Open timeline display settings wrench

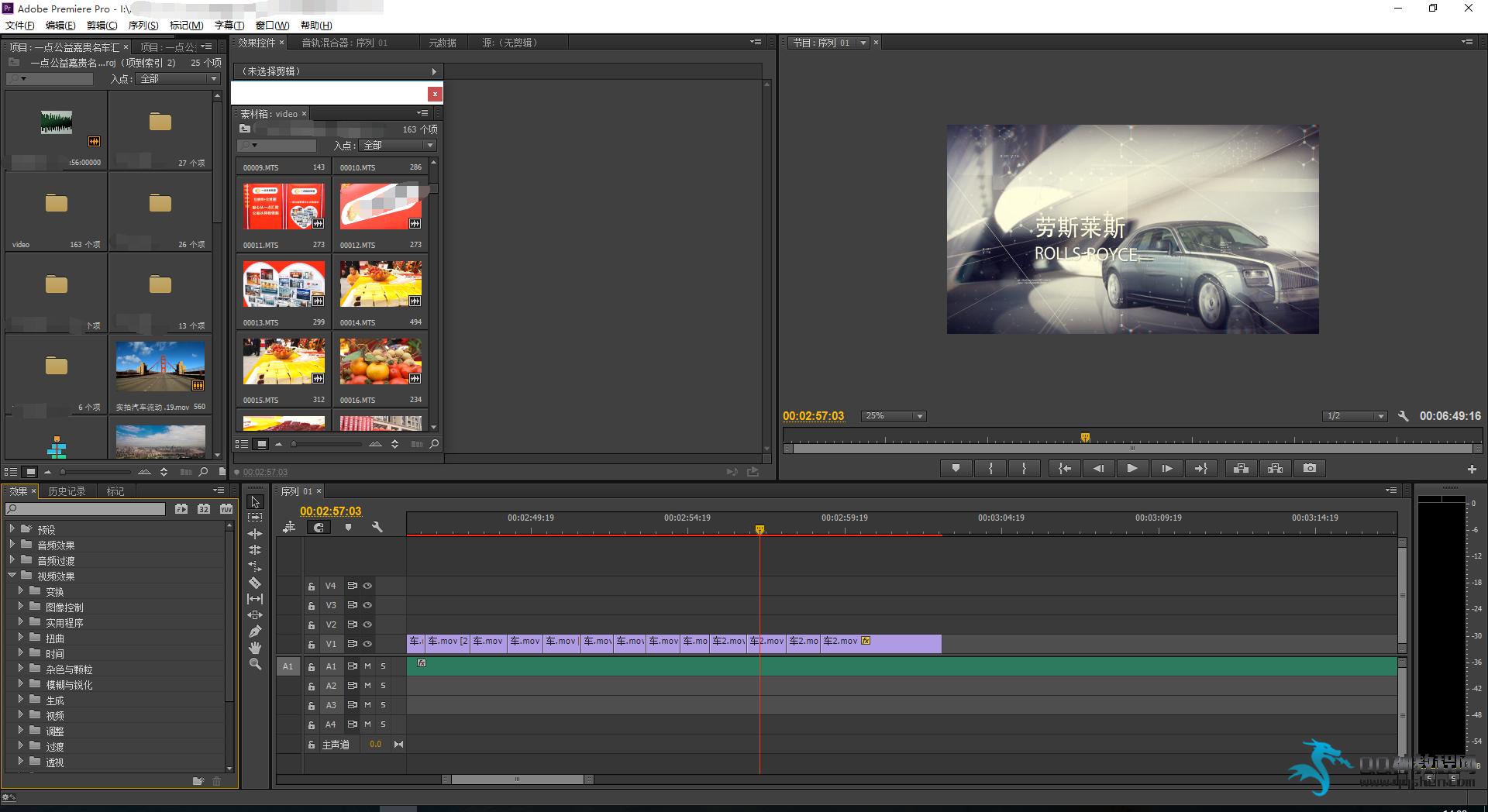(377, 528)
